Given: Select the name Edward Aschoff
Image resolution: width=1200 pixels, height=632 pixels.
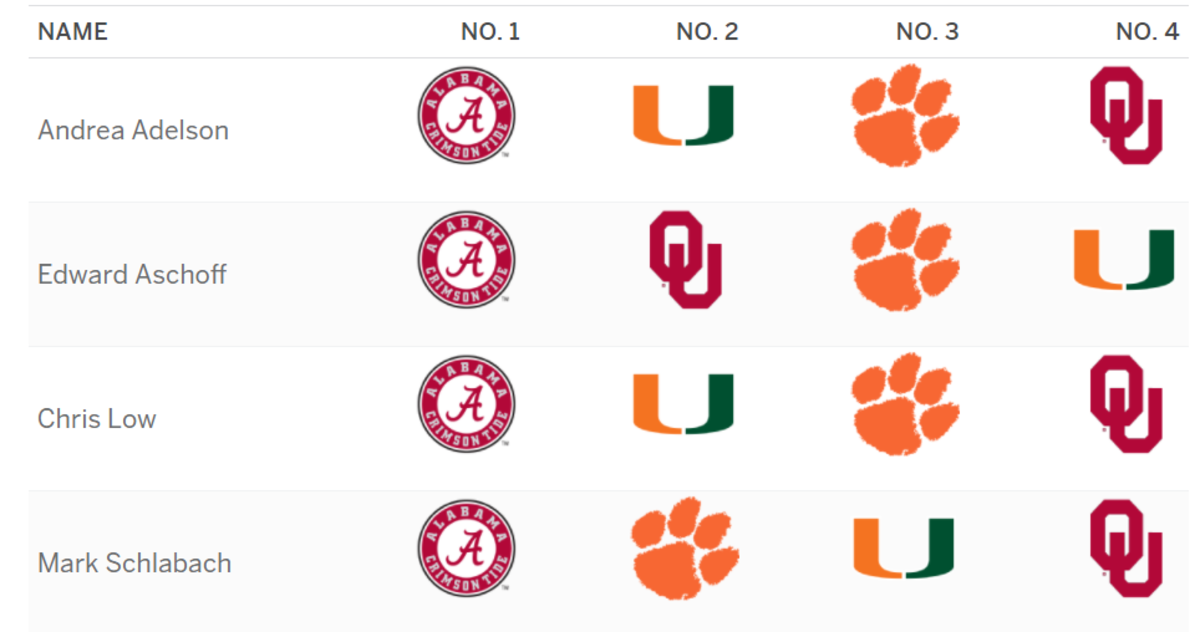Looking at the screenshot, I should [132, 274].
